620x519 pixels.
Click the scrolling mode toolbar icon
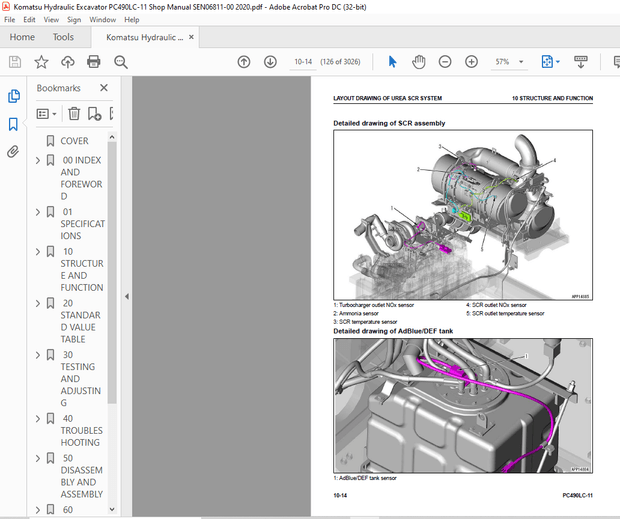[580, 62]
